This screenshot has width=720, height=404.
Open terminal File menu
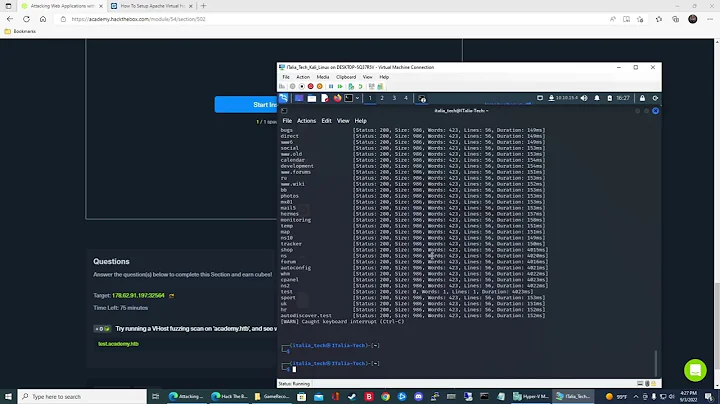[x=287, y=121]
